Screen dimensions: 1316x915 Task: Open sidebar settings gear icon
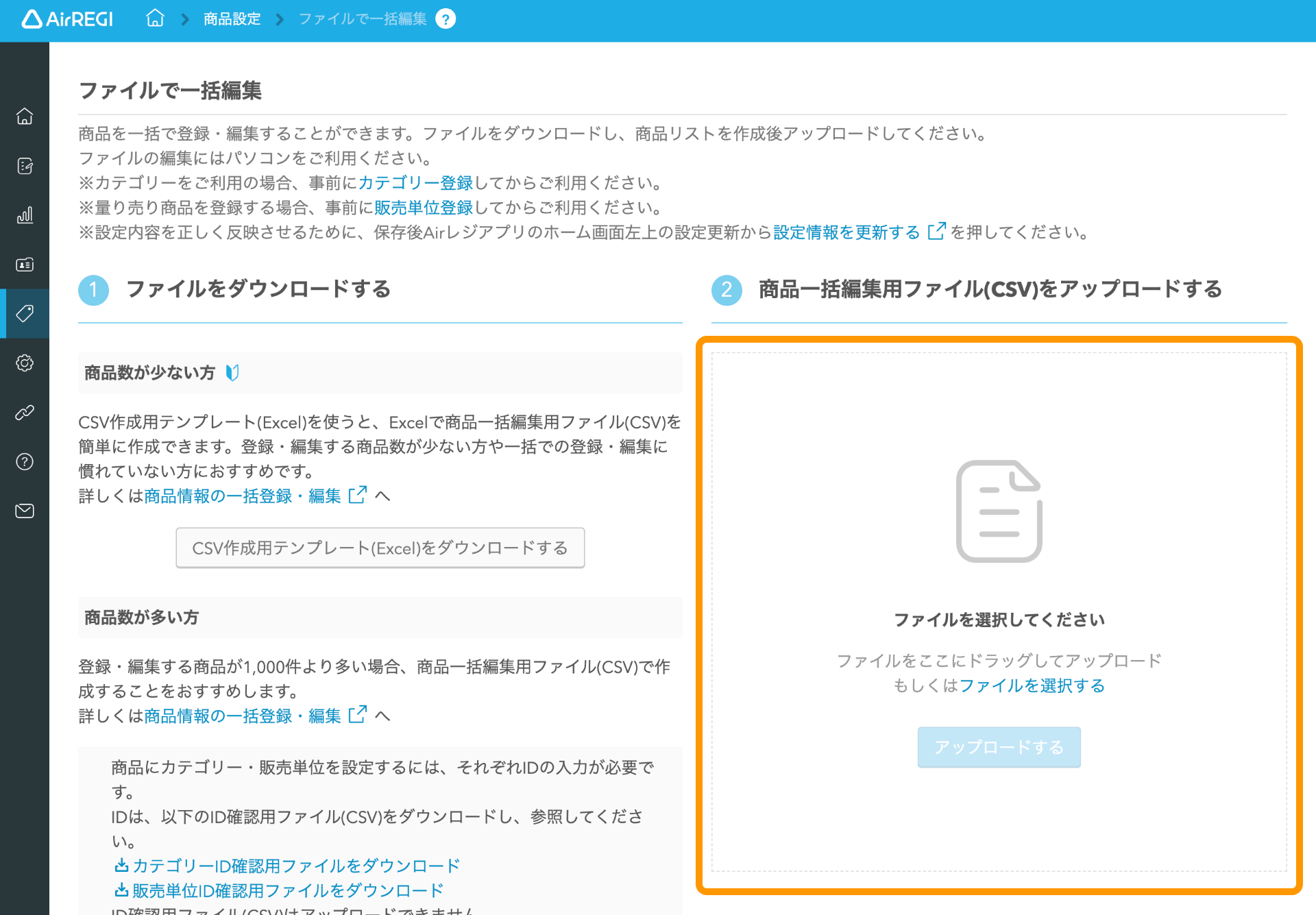25,363
